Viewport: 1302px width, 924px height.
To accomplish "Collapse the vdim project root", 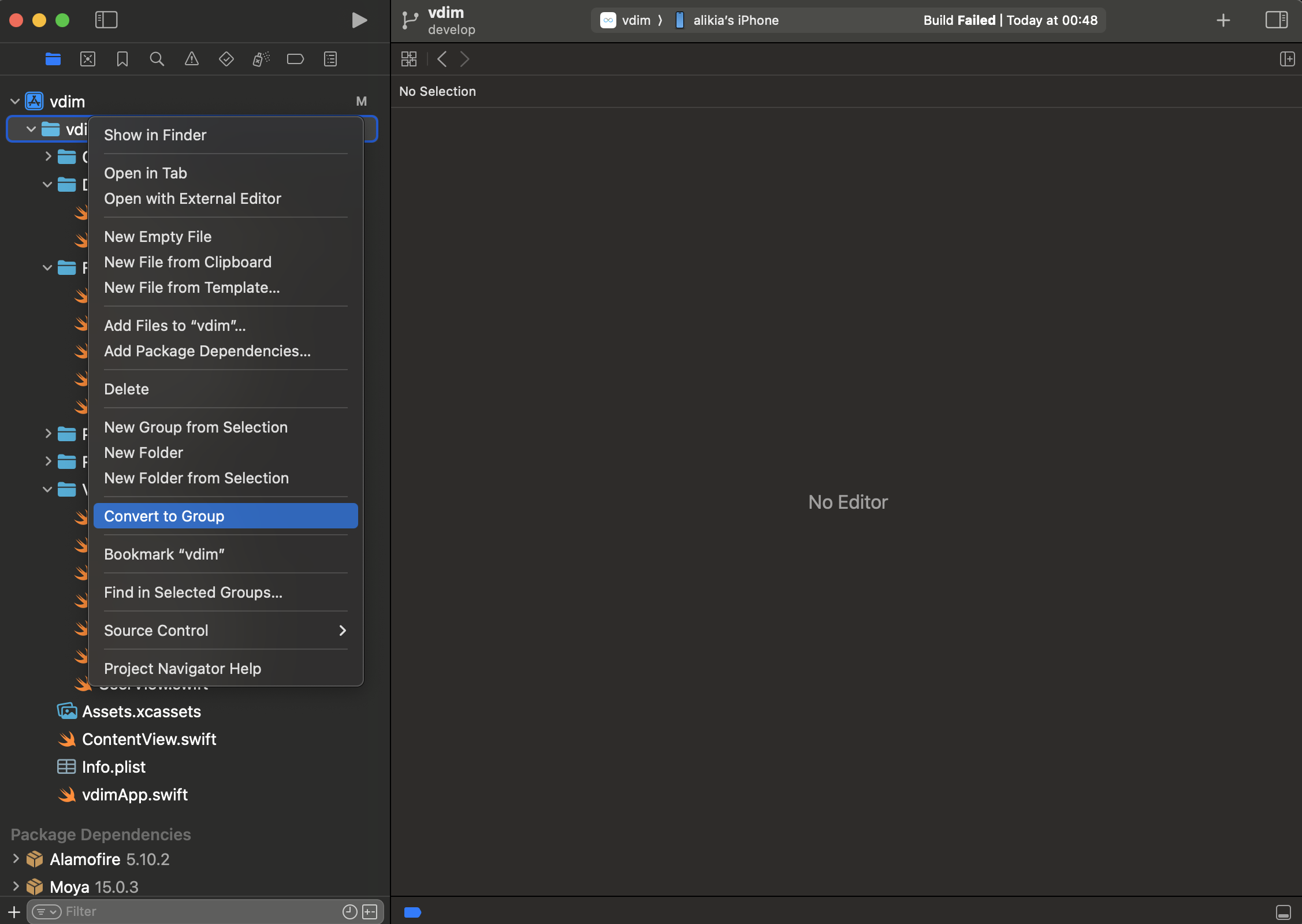I will 15,102.
